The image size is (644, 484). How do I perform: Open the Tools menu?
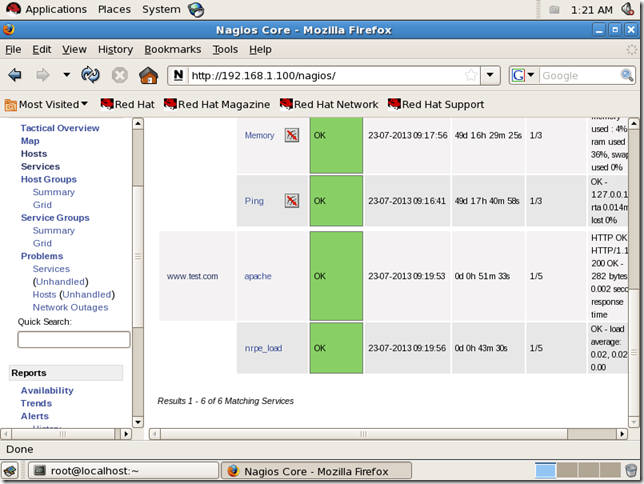tap(225, 50)
